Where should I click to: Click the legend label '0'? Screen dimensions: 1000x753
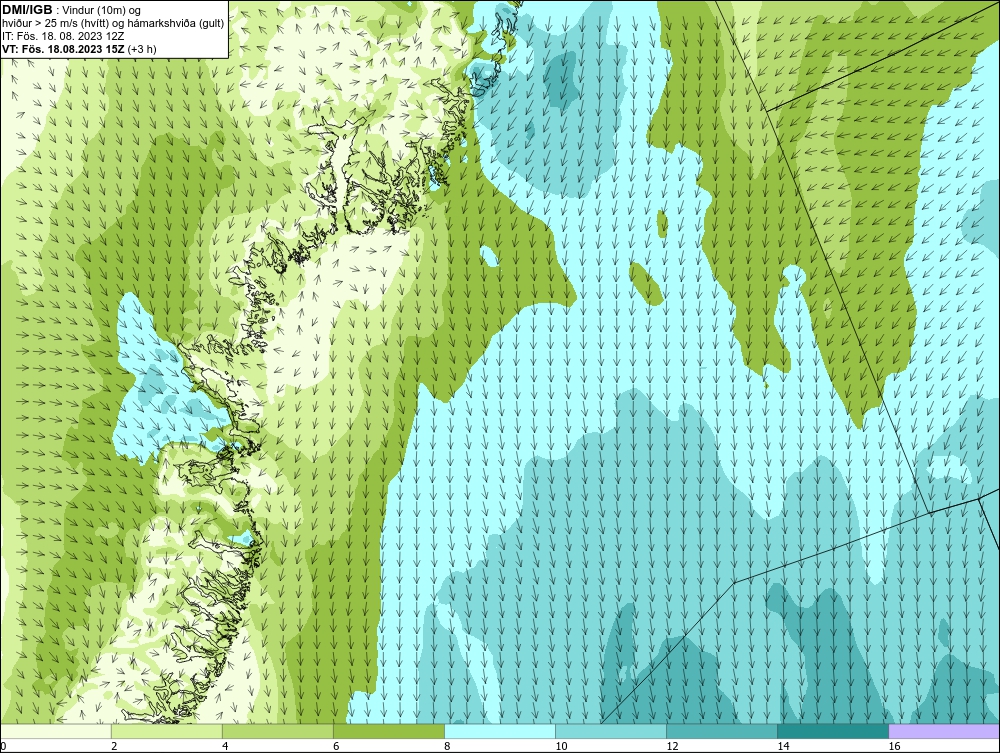tap(3, 746)
